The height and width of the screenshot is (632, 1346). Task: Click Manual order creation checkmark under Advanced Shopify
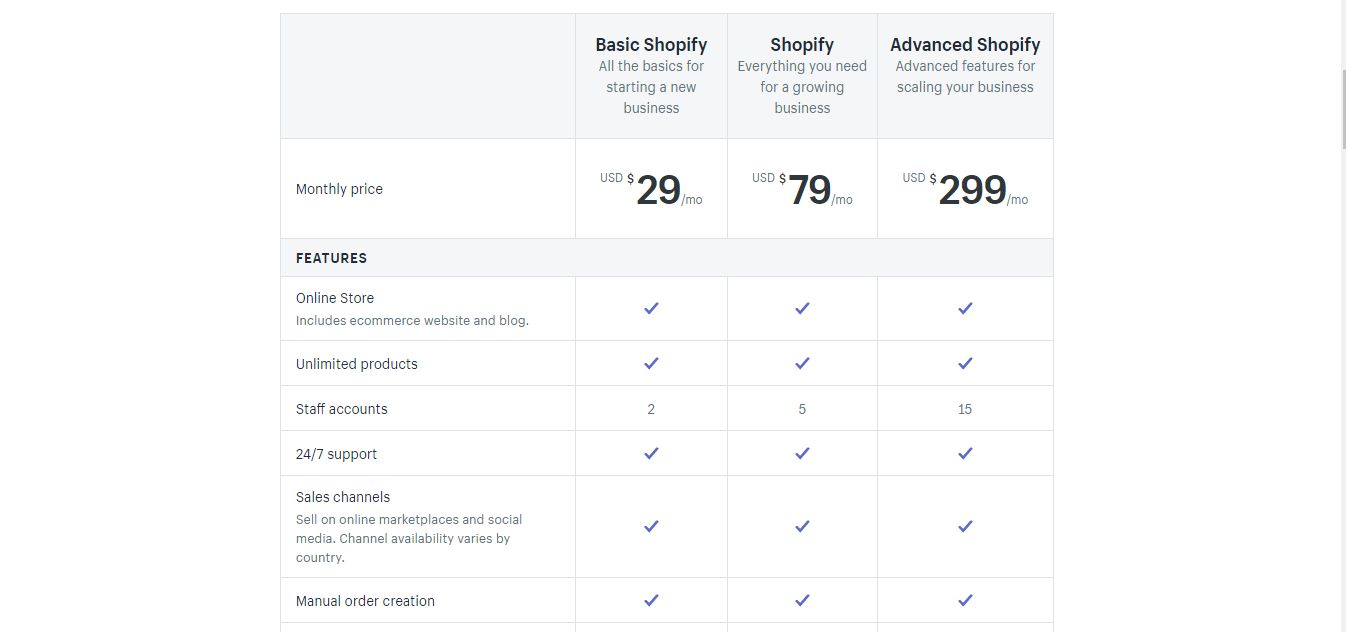pyautogui.click(x=965, y=600)
